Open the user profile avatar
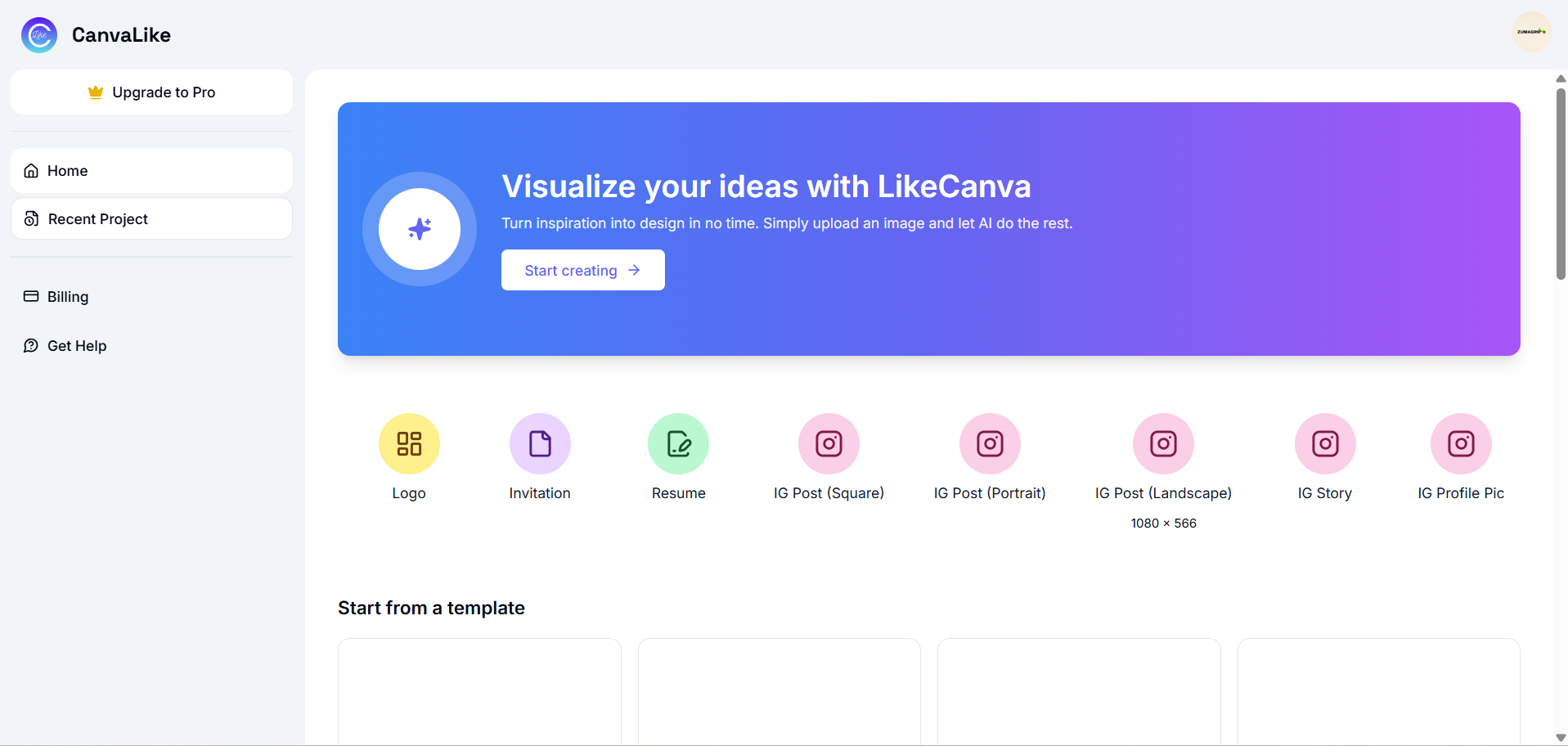 point(1531,32)
